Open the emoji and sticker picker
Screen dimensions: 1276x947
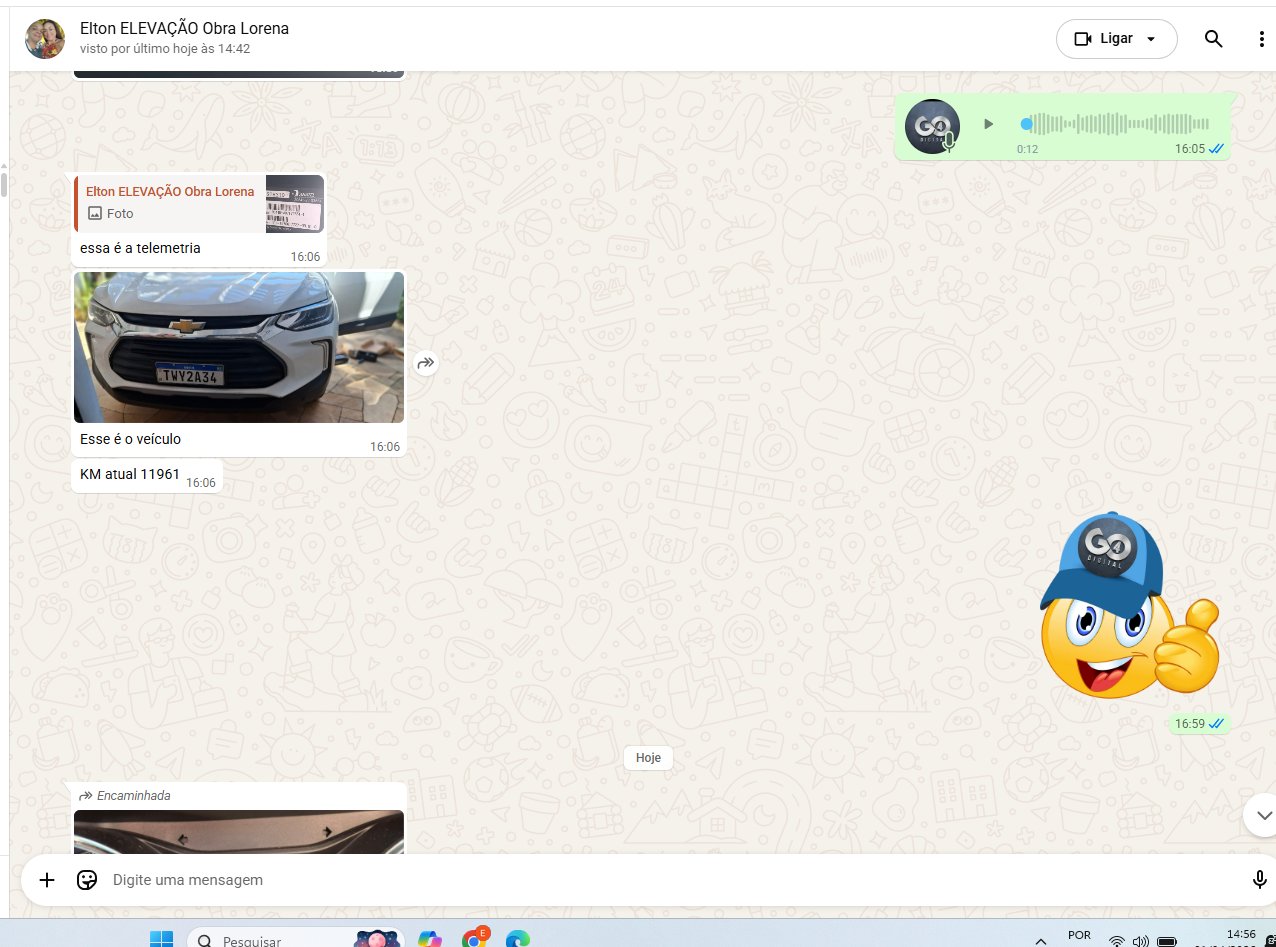point(87,880)
